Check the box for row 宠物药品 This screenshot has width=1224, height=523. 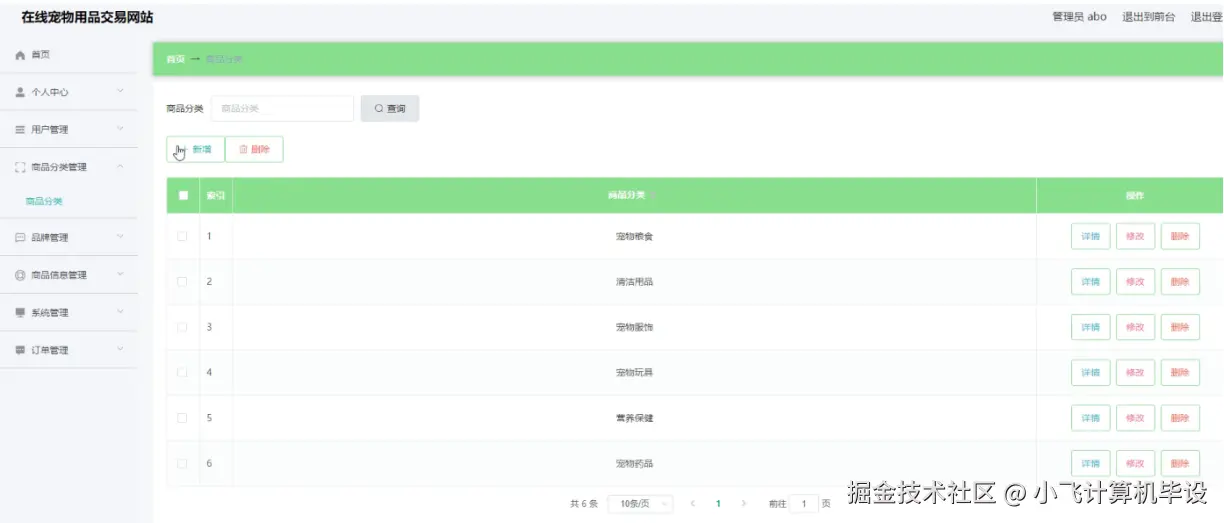click(x=182, y=464)
